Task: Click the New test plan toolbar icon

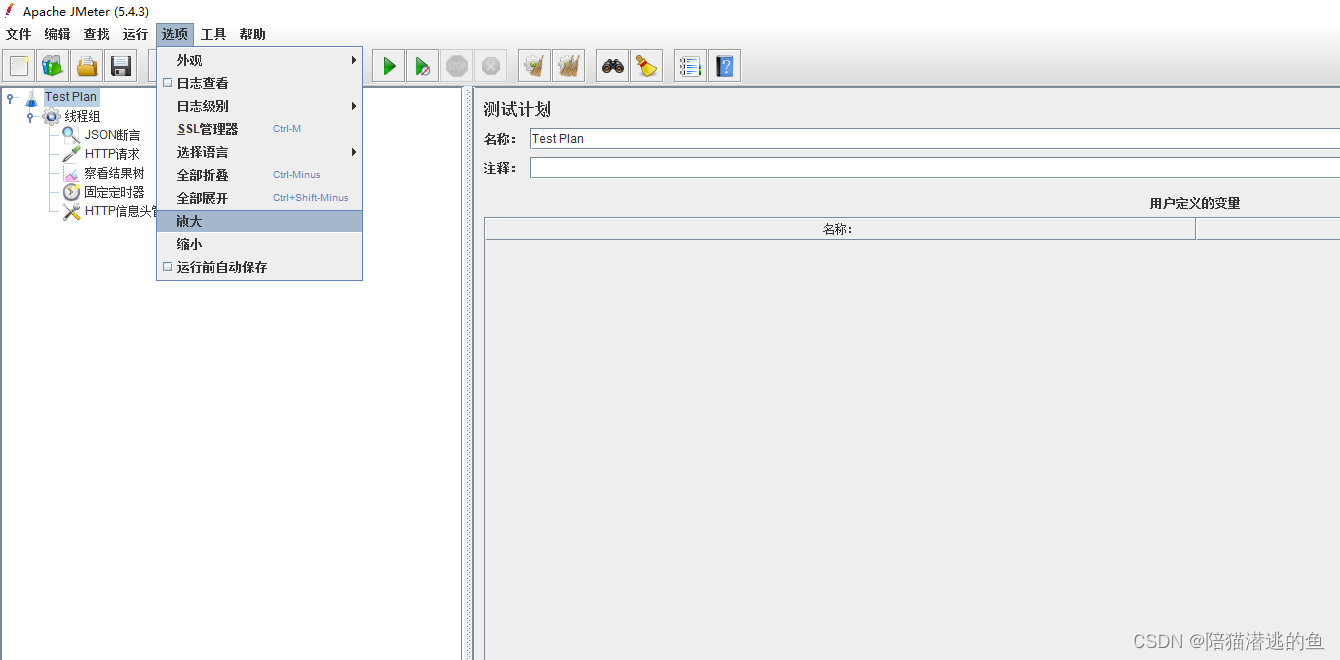Action: (x=19, y=67)
